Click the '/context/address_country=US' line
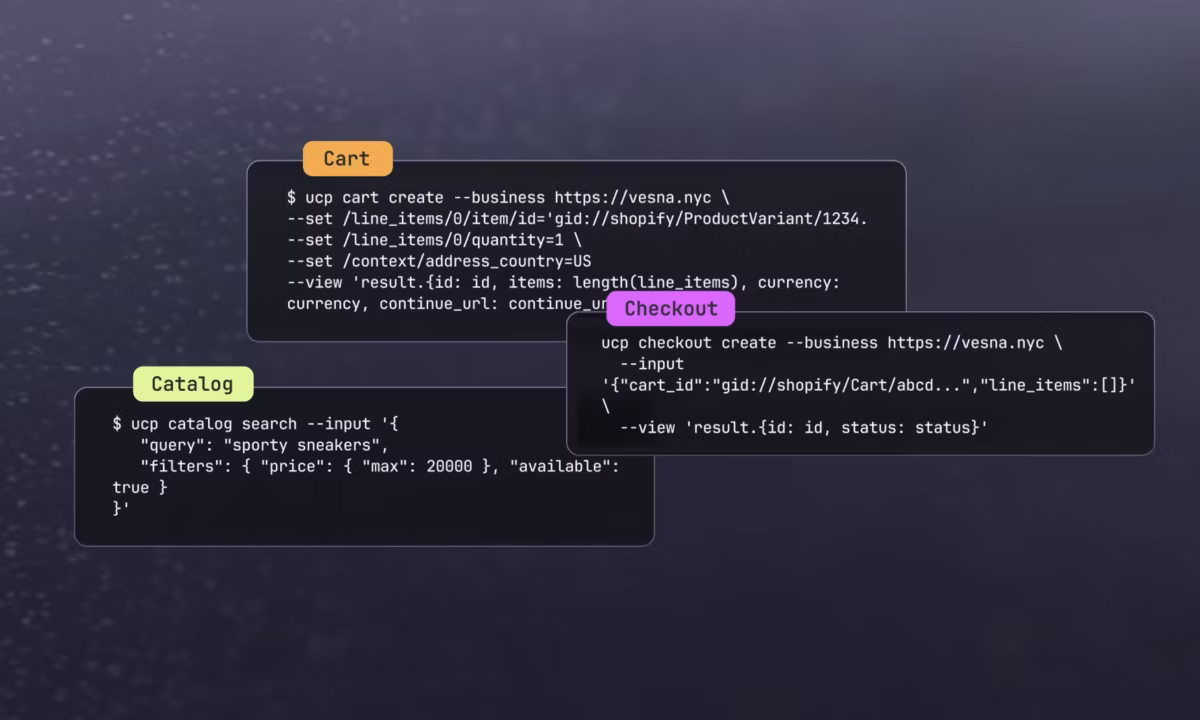1200x720 pixels. (x=439, y=261)
